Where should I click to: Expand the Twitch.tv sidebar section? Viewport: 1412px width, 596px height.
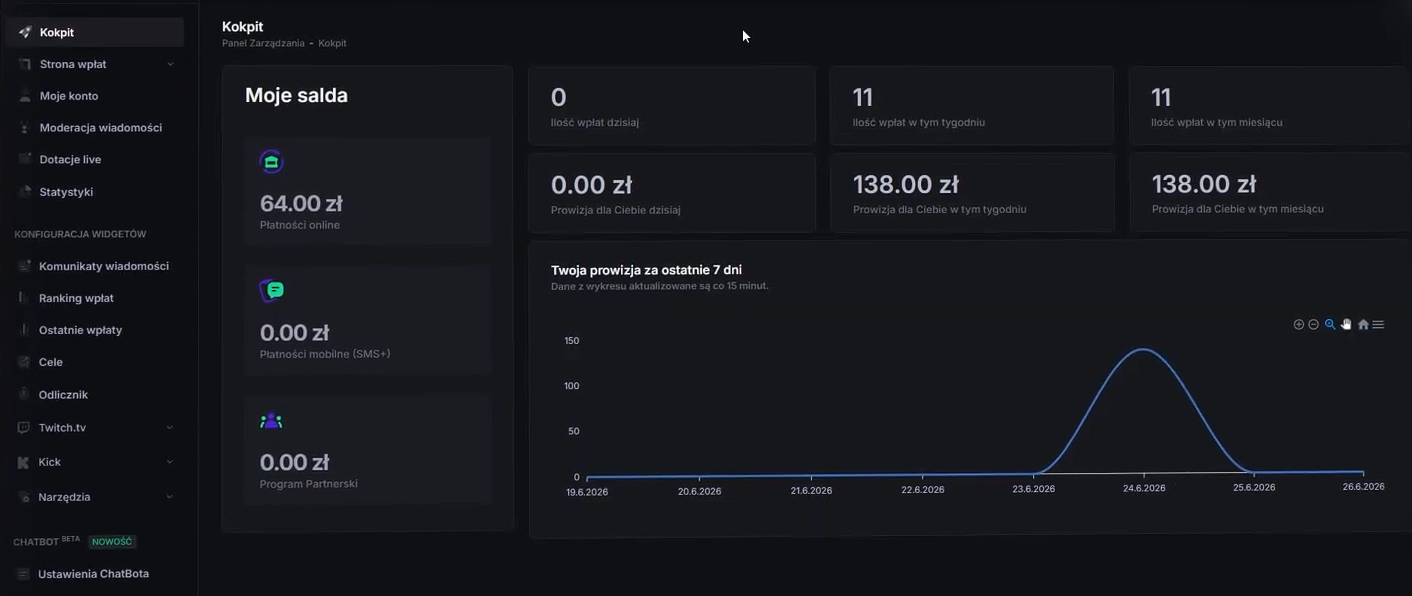pos(169,428)
